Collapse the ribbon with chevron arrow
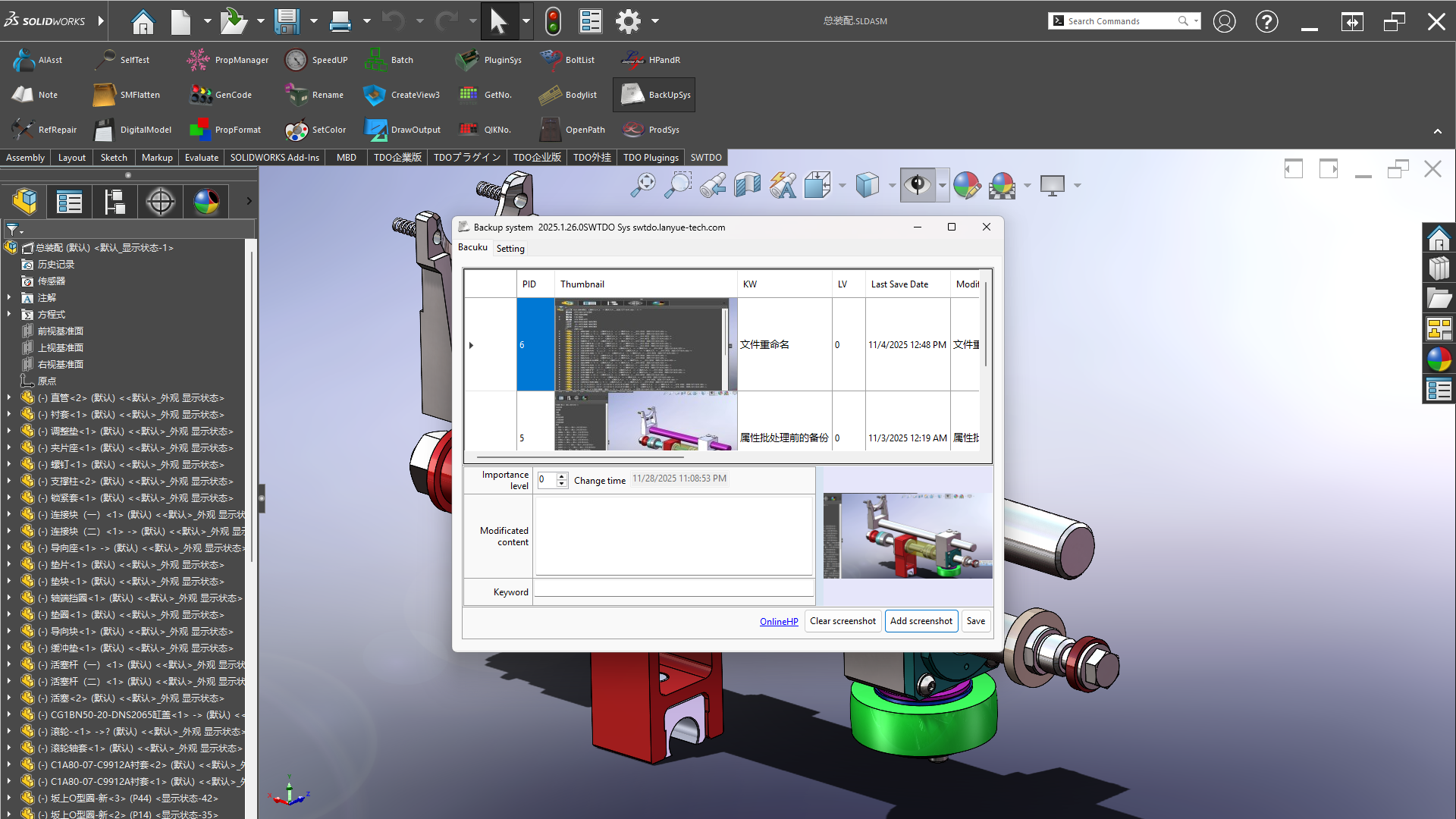Screen dimensions: 1456x819 click(1437, 131)
